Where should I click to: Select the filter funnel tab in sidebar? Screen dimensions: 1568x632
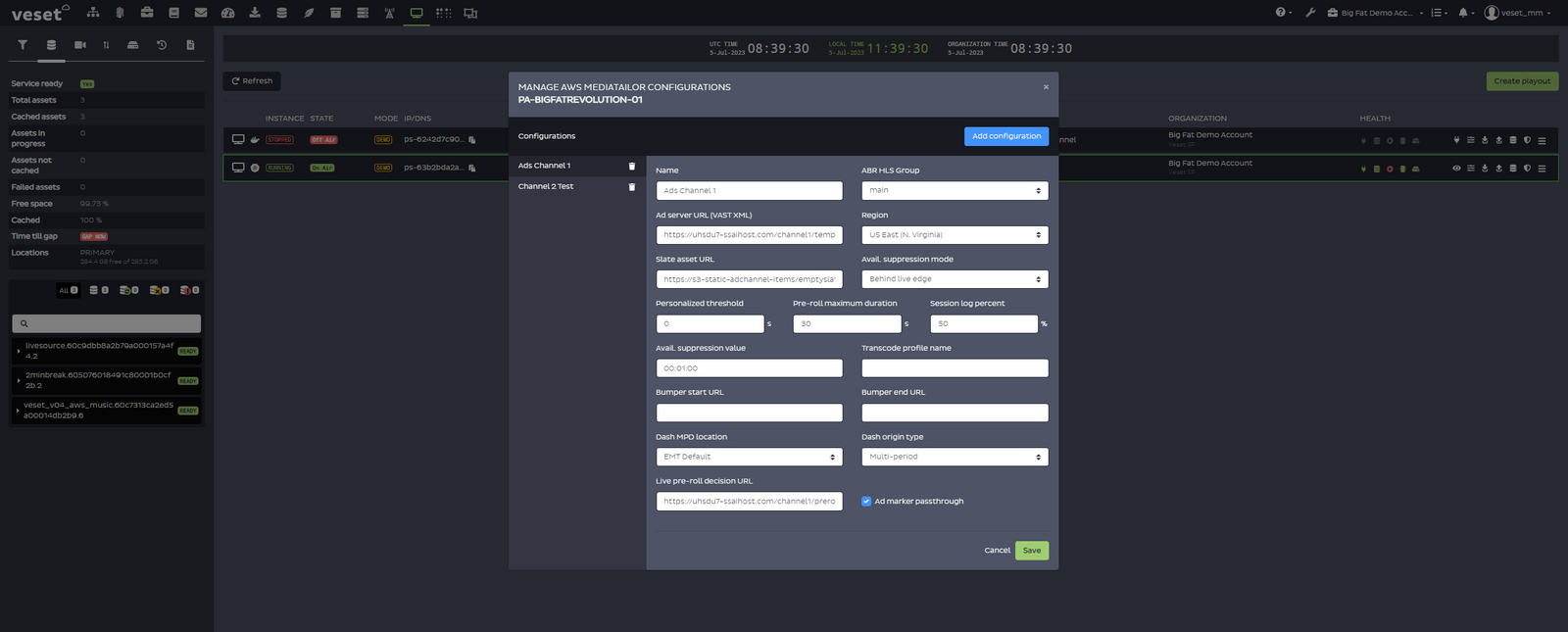[x=23, y=45]
